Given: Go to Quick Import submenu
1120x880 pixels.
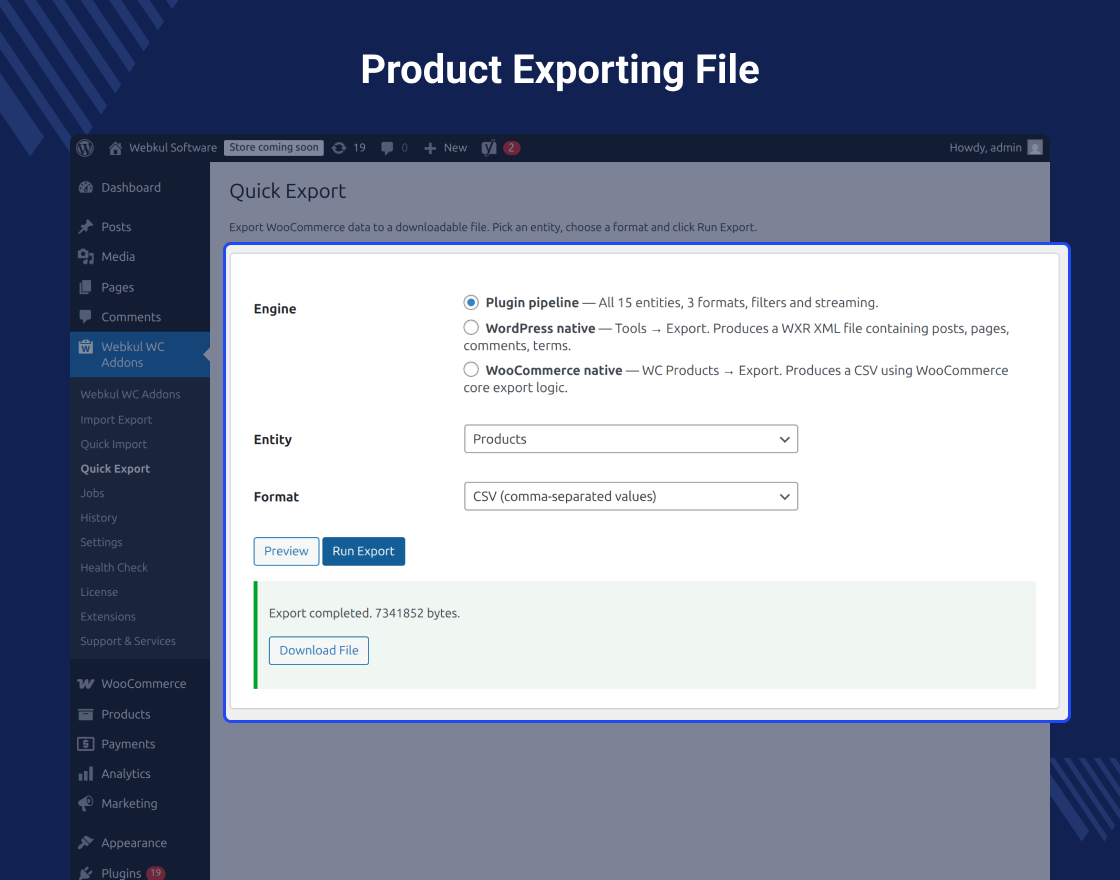Looking at the screenshot, I should click(x=114, y=444).
